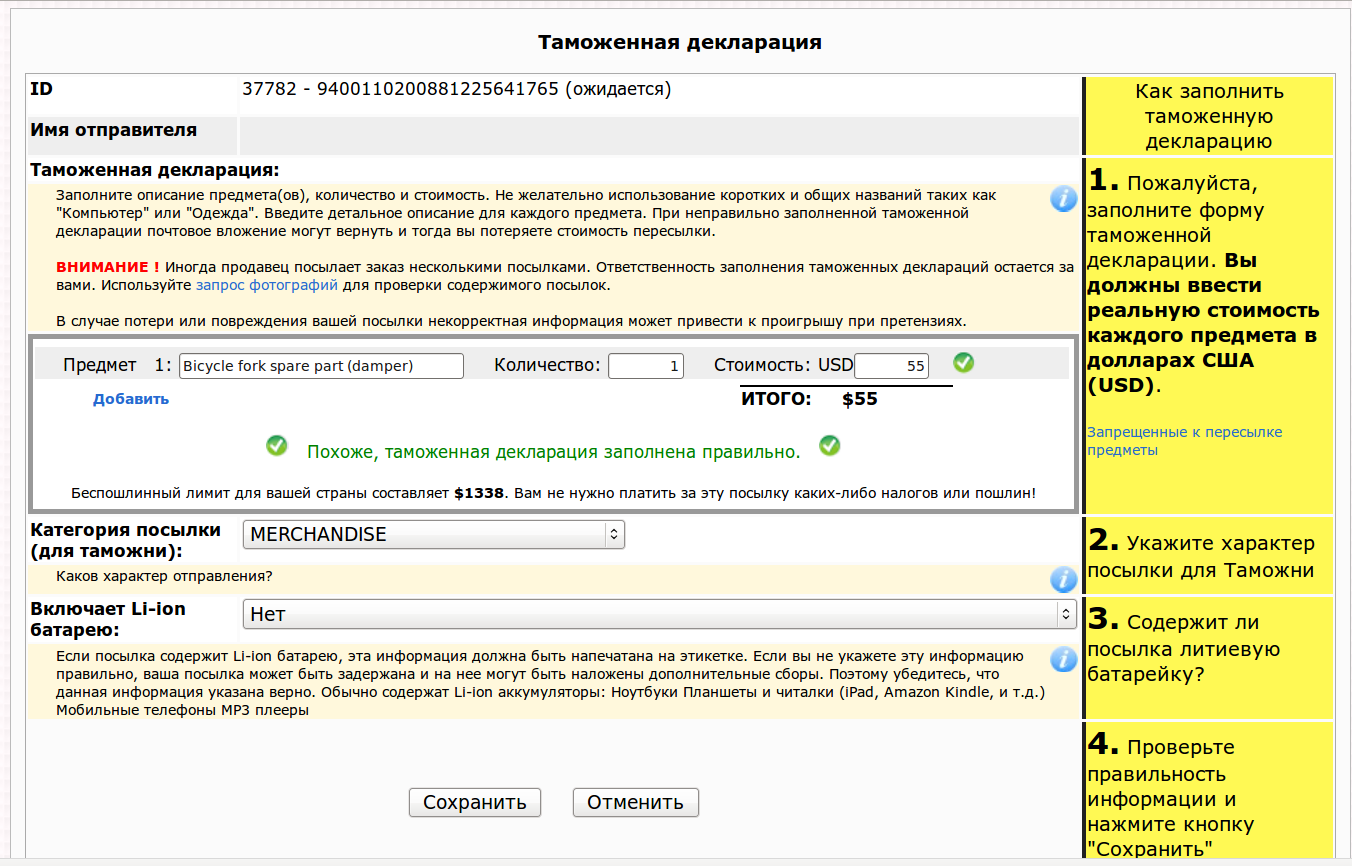Viewport: 1352px width, 866px height.
Task: Click the Количество quantity input field
Action: pyautogui.click(x=646, y=366)
